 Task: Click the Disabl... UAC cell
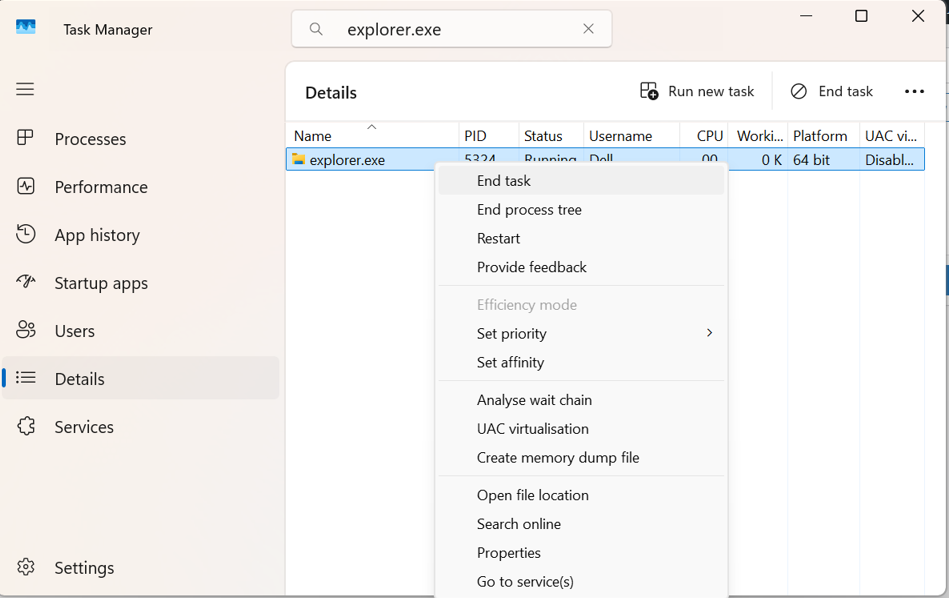click(889, 160)
